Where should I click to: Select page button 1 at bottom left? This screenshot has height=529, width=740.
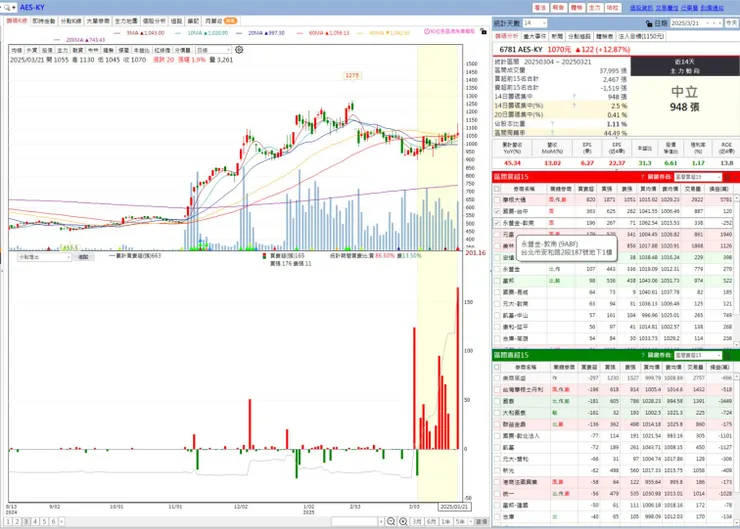pyautogui.click(x=8, y=521)
